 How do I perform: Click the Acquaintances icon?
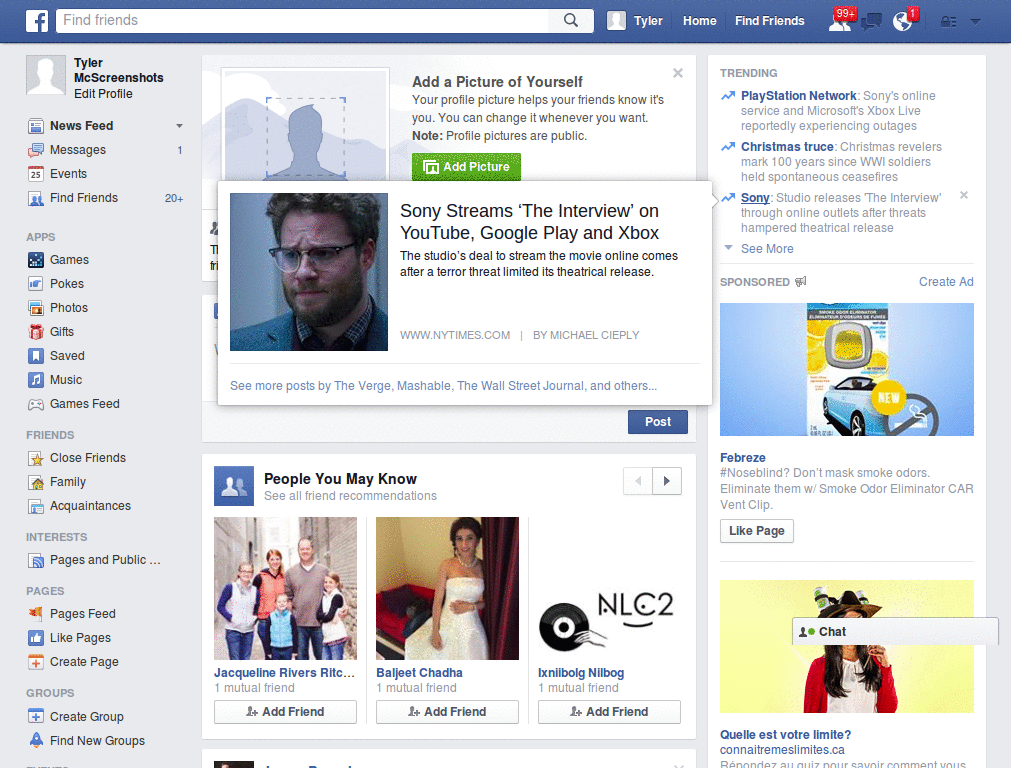coord(36,506)
